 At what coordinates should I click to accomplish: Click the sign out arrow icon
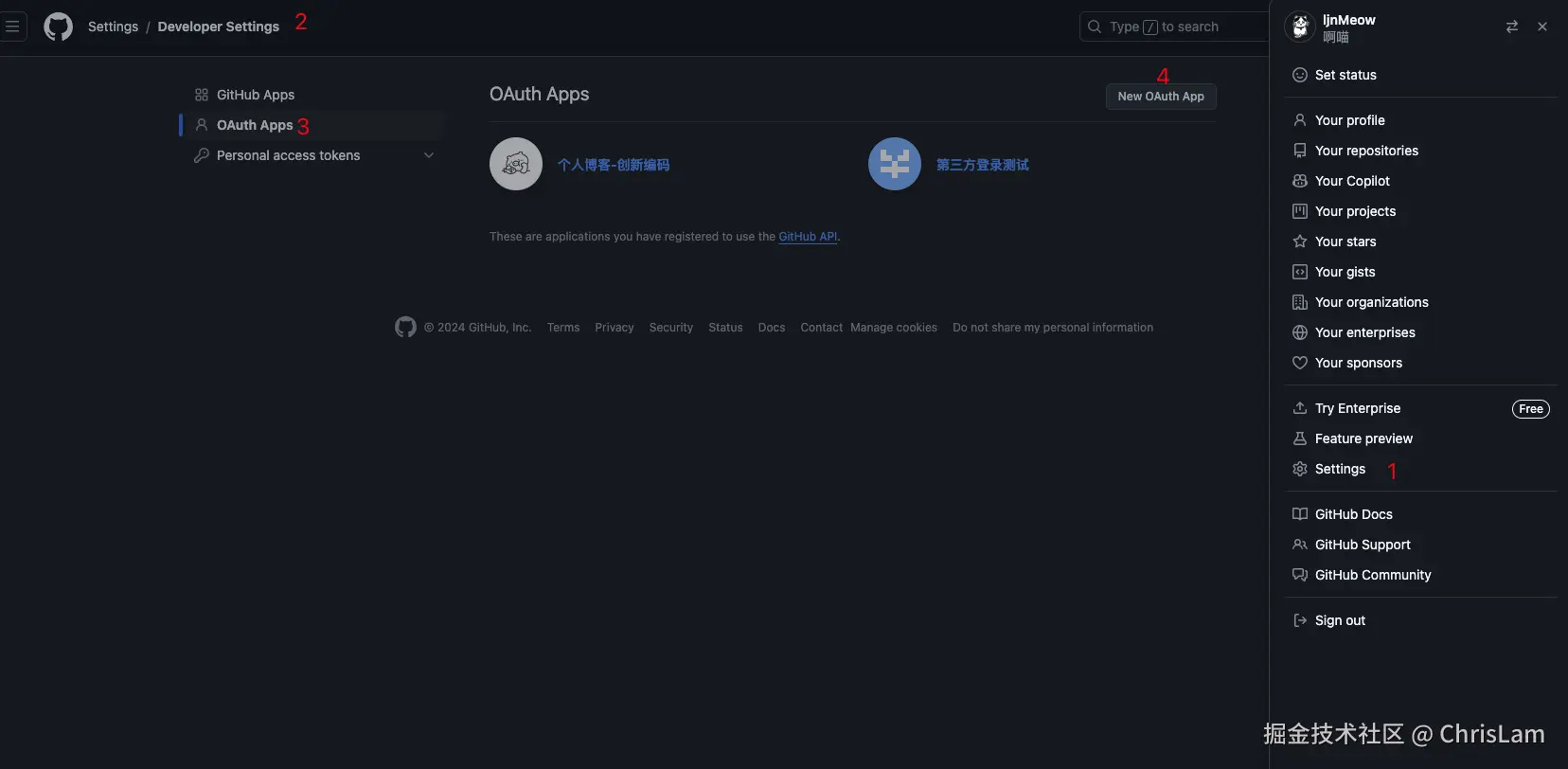click(1300, 620)
